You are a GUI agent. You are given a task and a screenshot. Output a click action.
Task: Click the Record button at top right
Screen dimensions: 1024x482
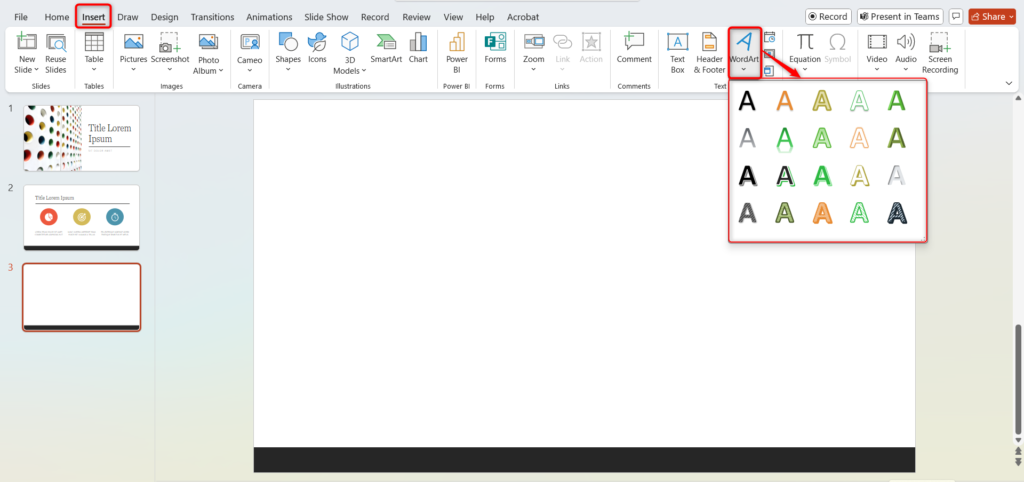[827, 17]
